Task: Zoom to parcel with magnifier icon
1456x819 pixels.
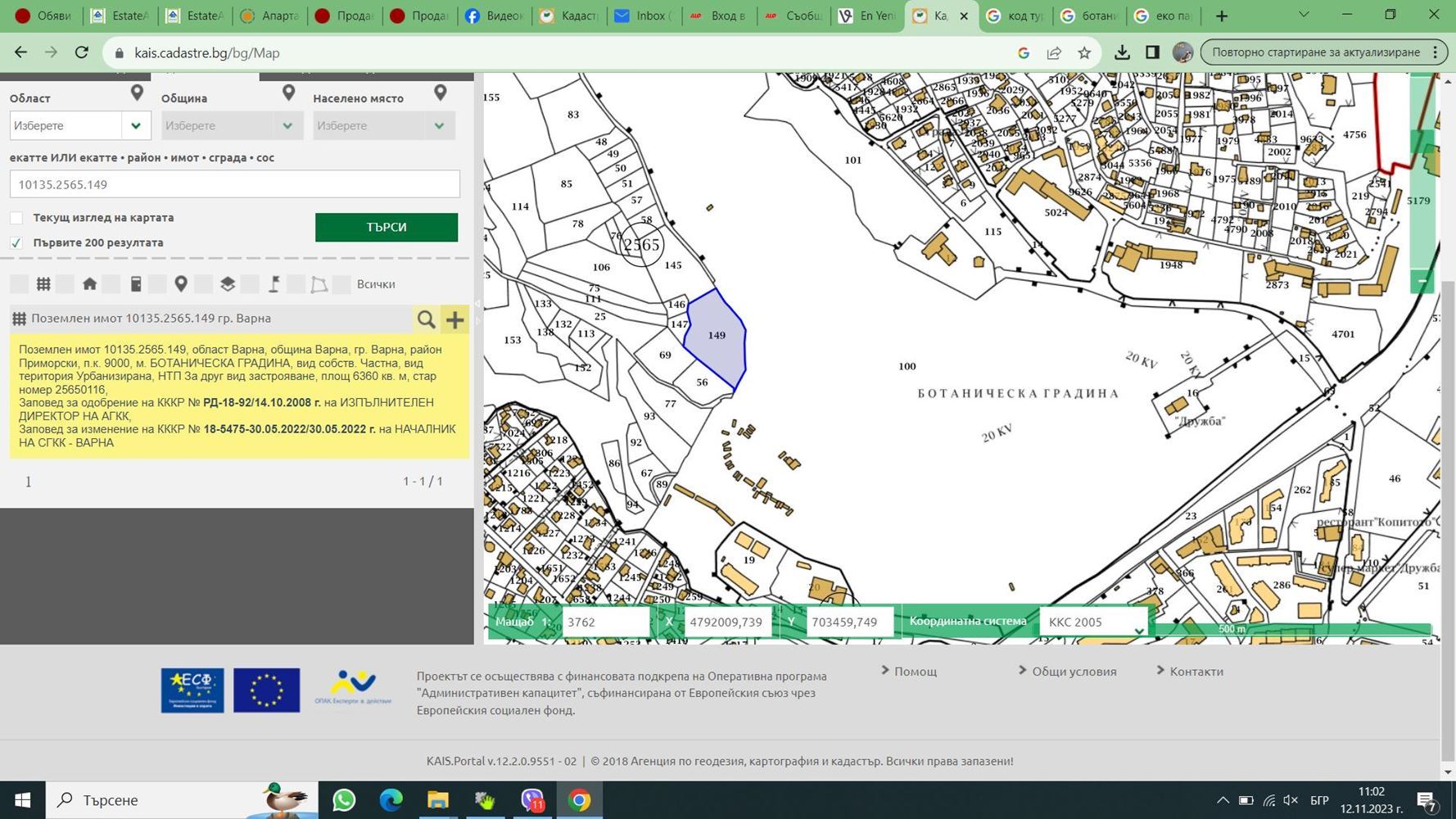Action: (426, 319)
